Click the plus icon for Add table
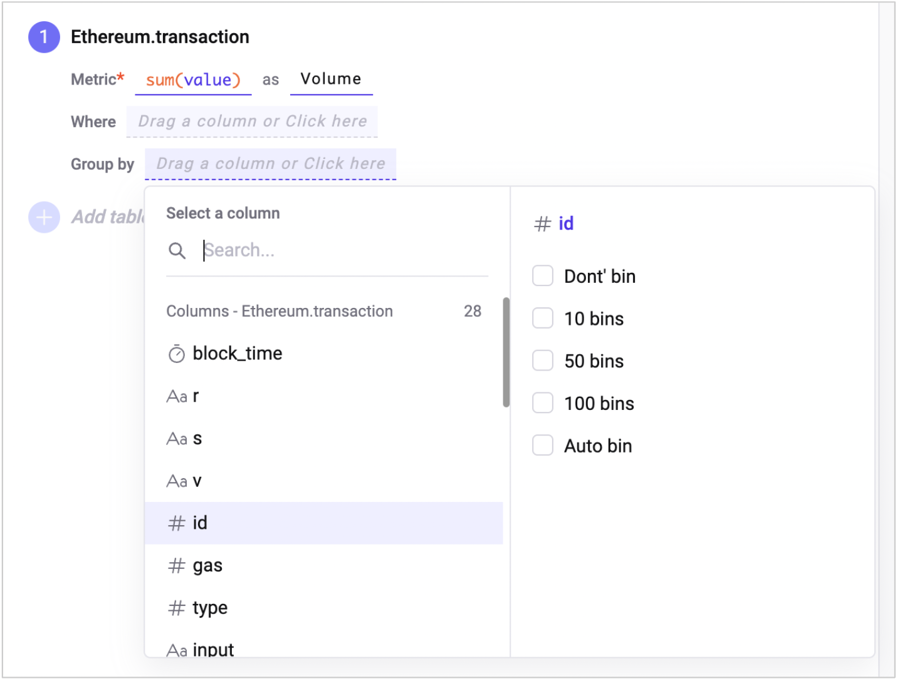Viewport: 900px width, 681px height. [x=44, y=217]
